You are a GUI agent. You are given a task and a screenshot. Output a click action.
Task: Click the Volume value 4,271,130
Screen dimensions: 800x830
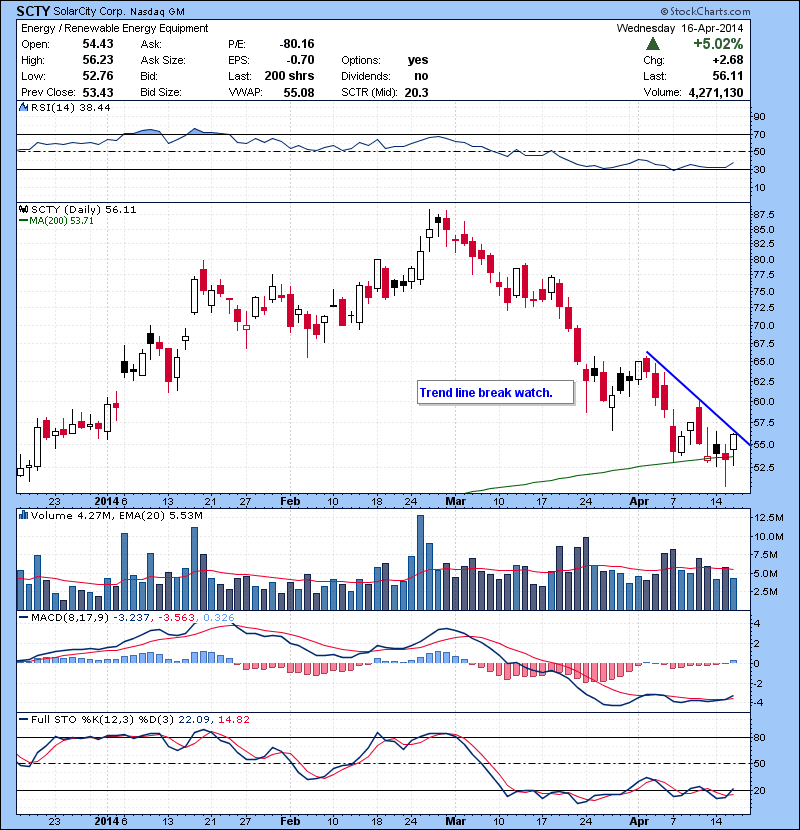click(x=716, y=93)
